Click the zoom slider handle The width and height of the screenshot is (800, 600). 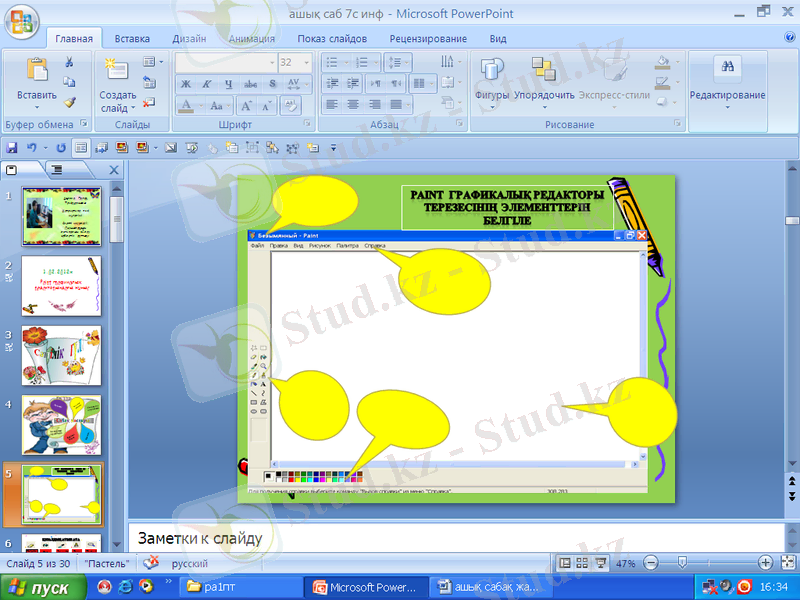click(x=681, y=563)
